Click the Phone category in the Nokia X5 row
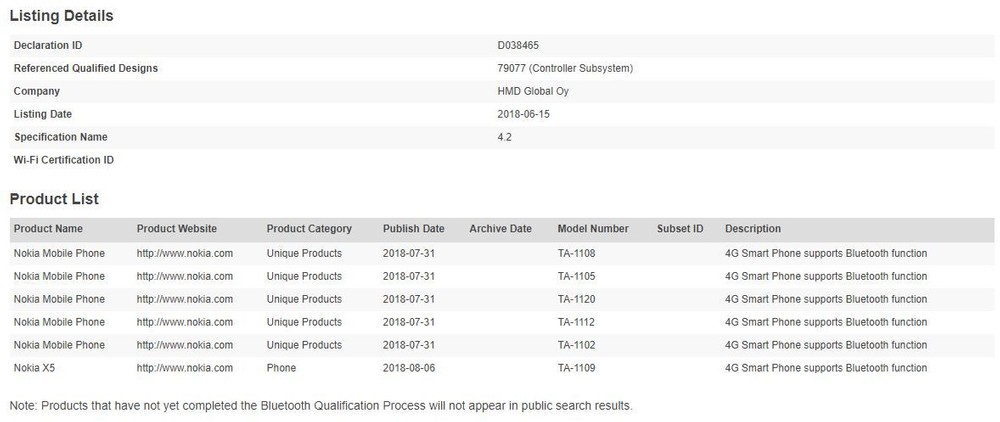Image resolution: width=1000 pixels, height=422 pixels. (281, 368)
